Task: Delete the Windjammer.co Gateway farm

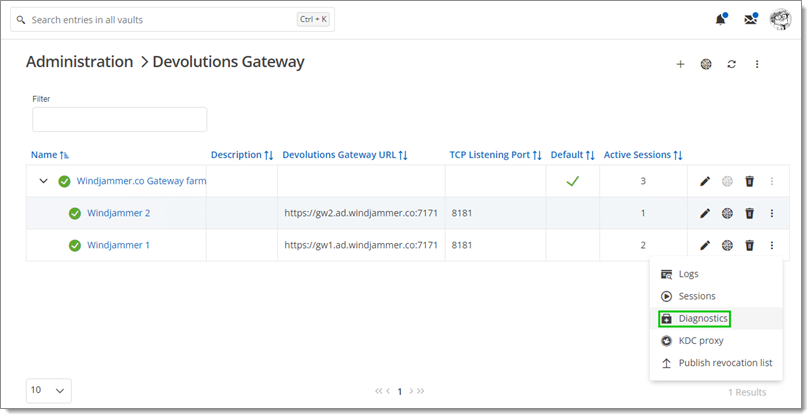Action: [x=749, y=181]
